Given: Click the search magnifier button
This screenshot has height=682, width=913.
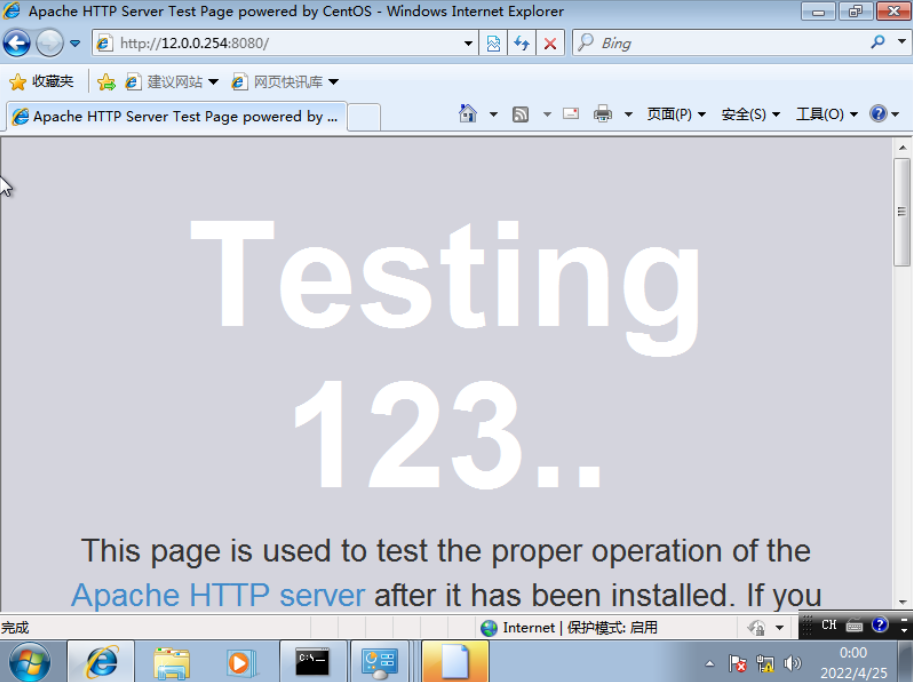Looking at the screenshot, I should [877, 42].
